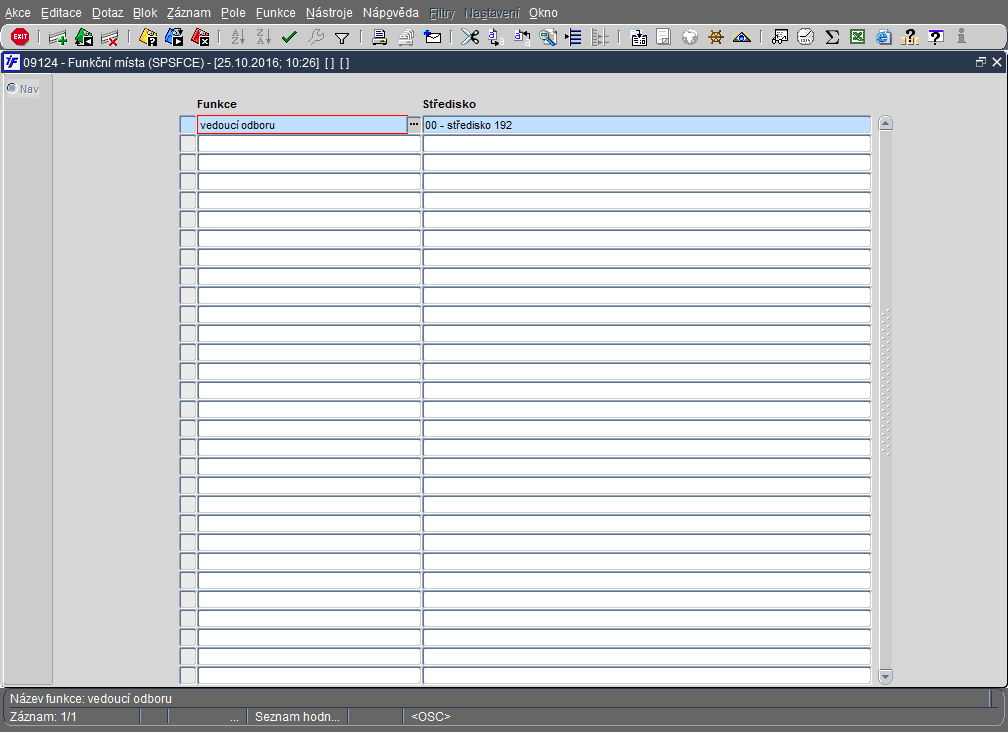Click the yellow query icon with question mark
Screen dimensions: 1008x732
tap(148, 37)
